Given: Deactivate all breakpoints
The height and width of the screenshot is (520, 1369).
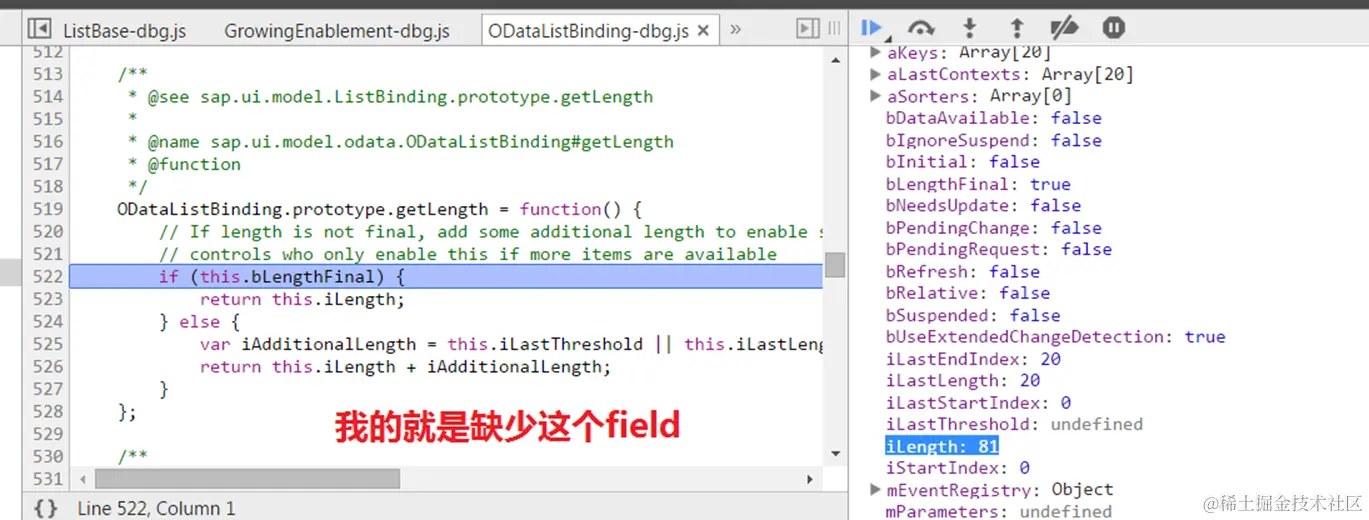Looking at the screenshot, I should [x=1064, y=28].
